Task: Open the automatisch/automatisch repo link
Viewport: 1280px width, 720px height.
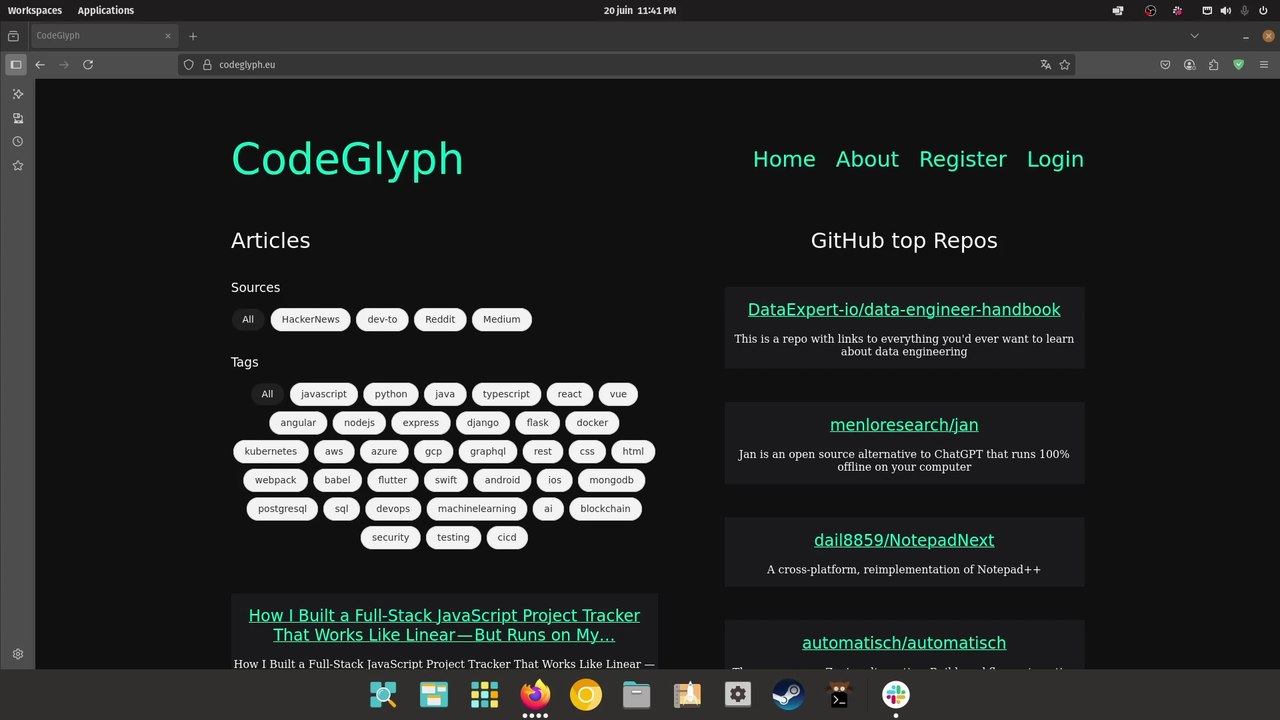Action: point(904,643)
